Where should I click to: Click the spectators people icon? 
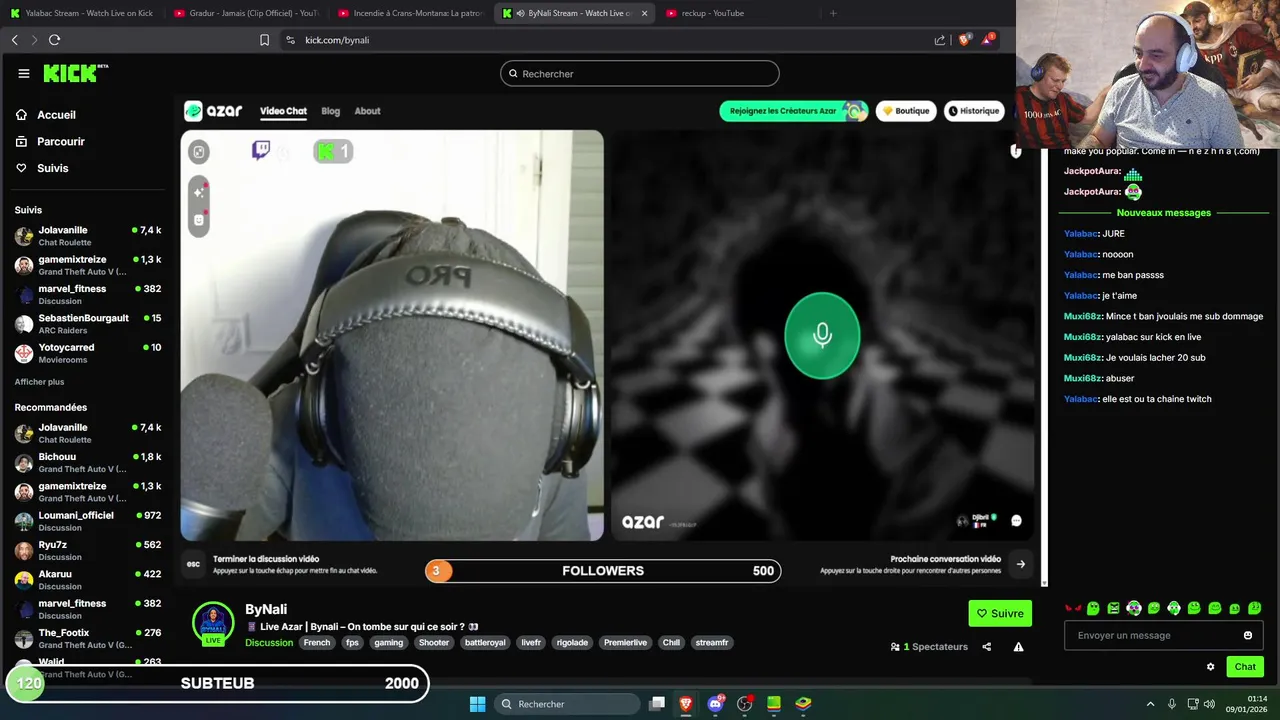pyautogui.click(x=895, y=647)
